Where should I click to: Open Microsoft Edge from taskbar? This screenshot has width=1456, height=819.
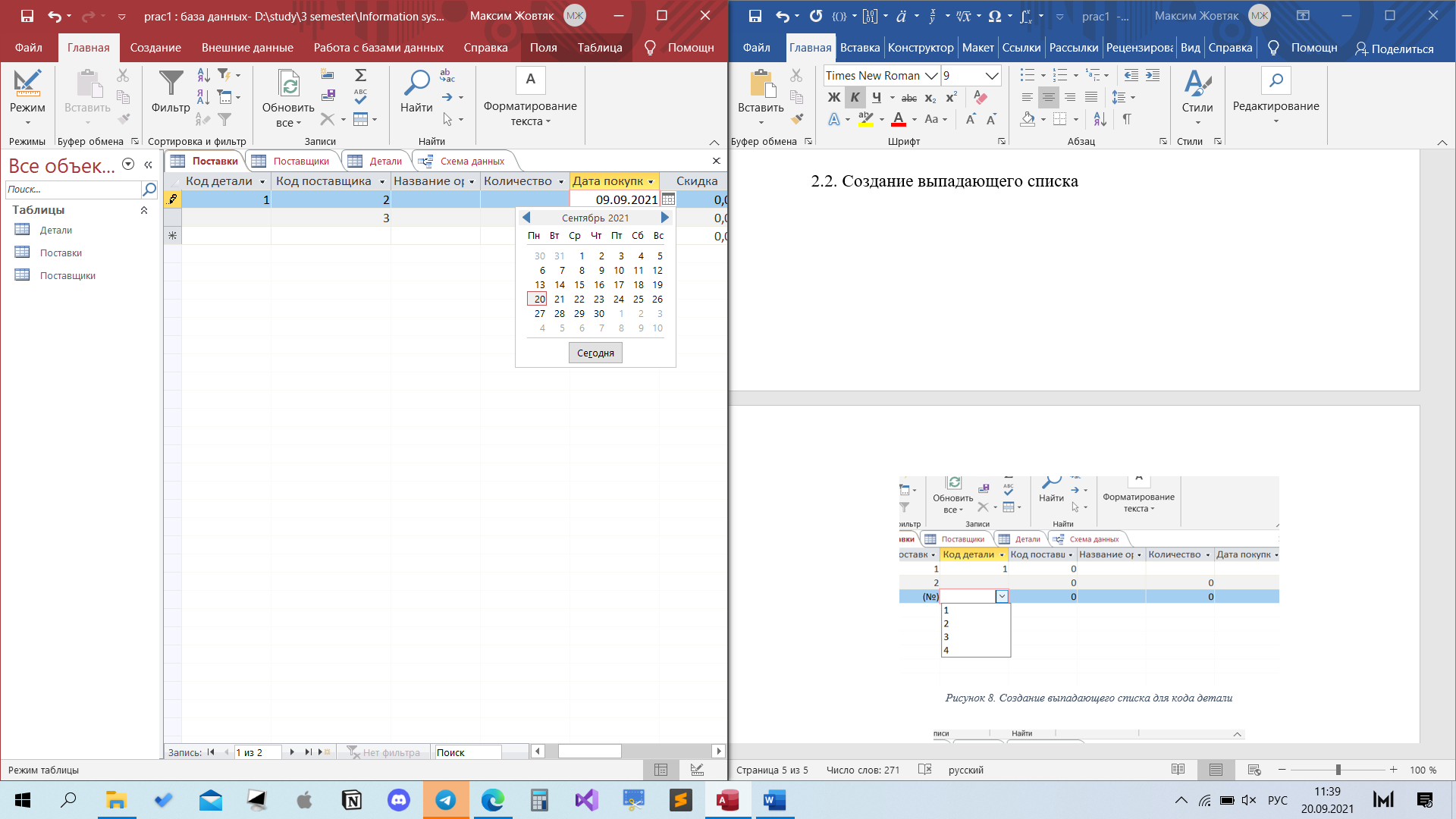493,800
